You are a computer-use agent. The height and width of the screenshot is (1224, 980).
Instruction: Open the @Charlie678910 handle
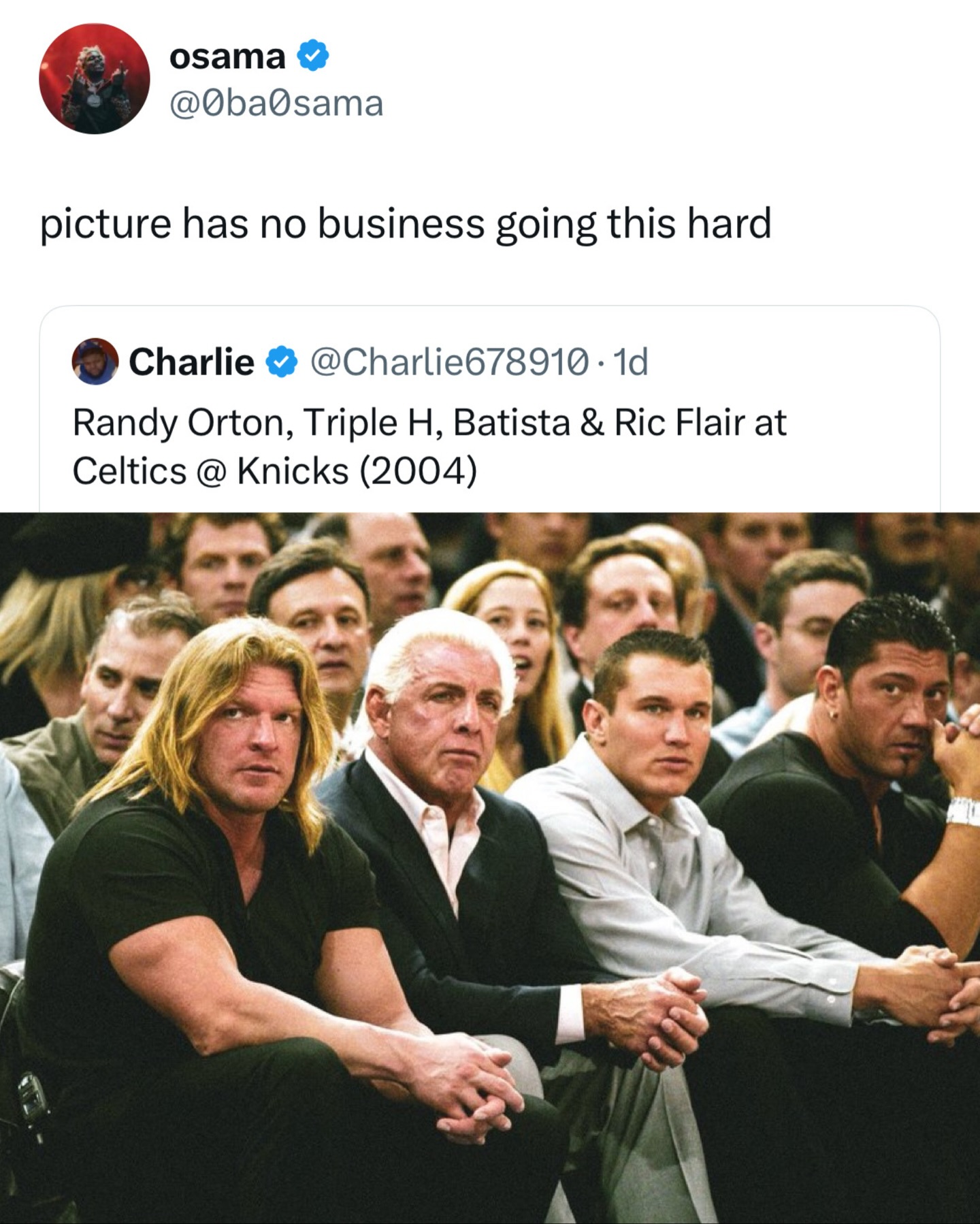tap(450, 361)
